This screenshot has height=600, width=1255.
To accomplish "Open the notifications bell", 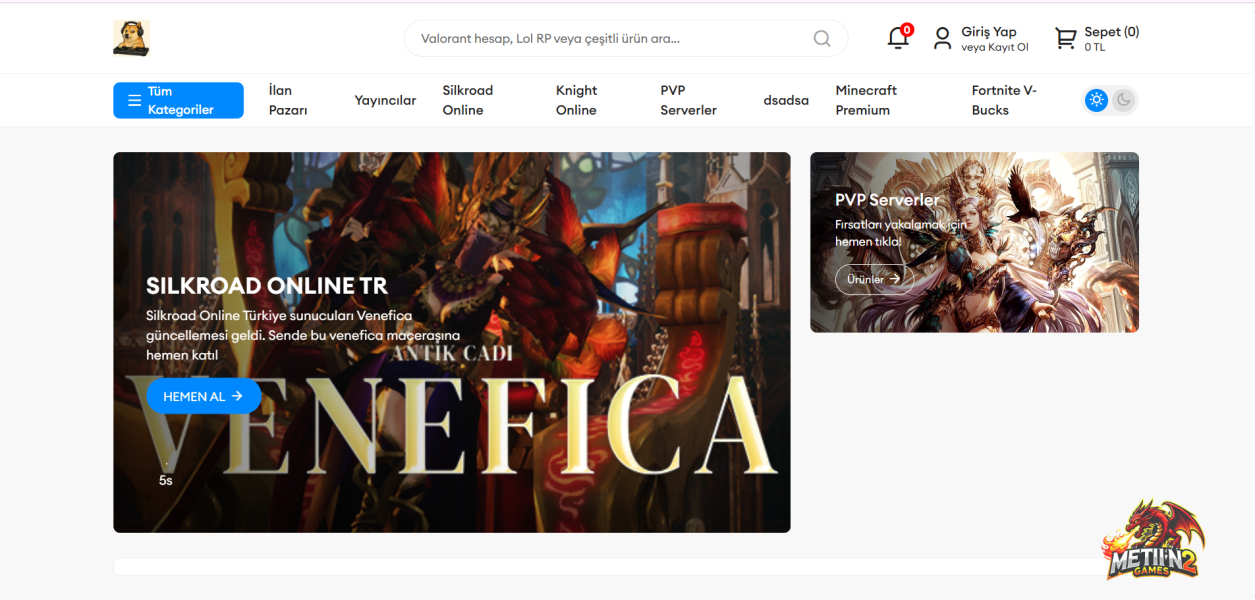I will tap(898, 38).
